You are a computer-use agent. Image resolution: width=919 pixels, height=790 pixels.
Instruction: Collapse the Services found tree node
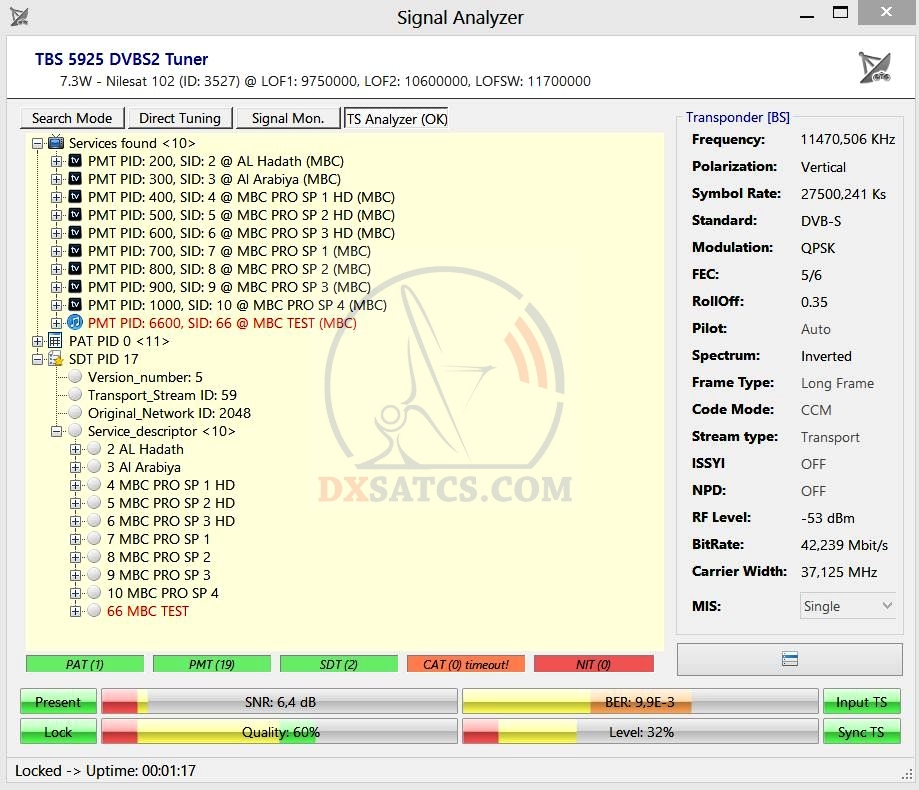coord(38,143)
